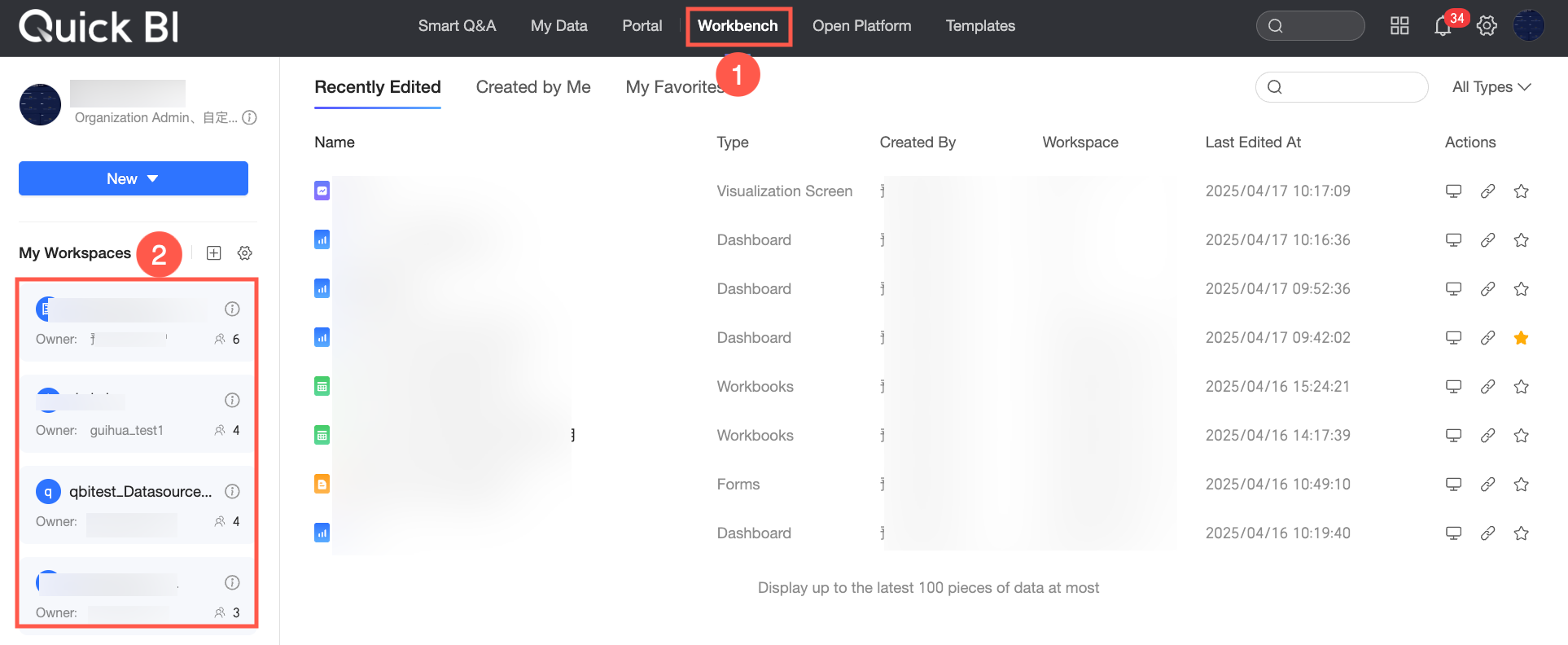Open the settings gear in top bar

tap(1487, 26)
